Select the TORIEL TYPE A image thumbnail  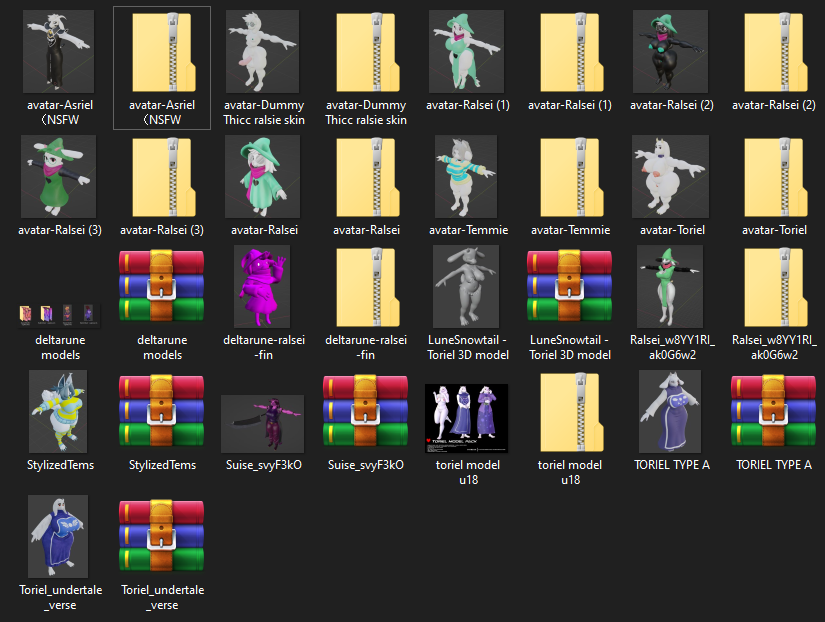(670, 412)
